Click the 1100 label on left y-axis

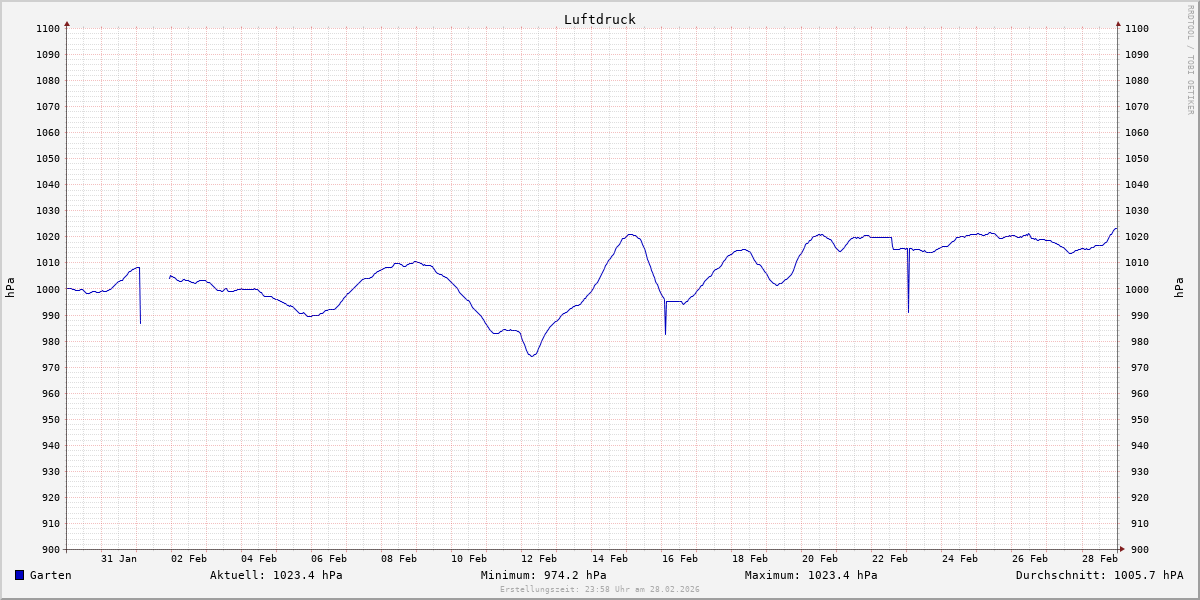click(47, 28)
